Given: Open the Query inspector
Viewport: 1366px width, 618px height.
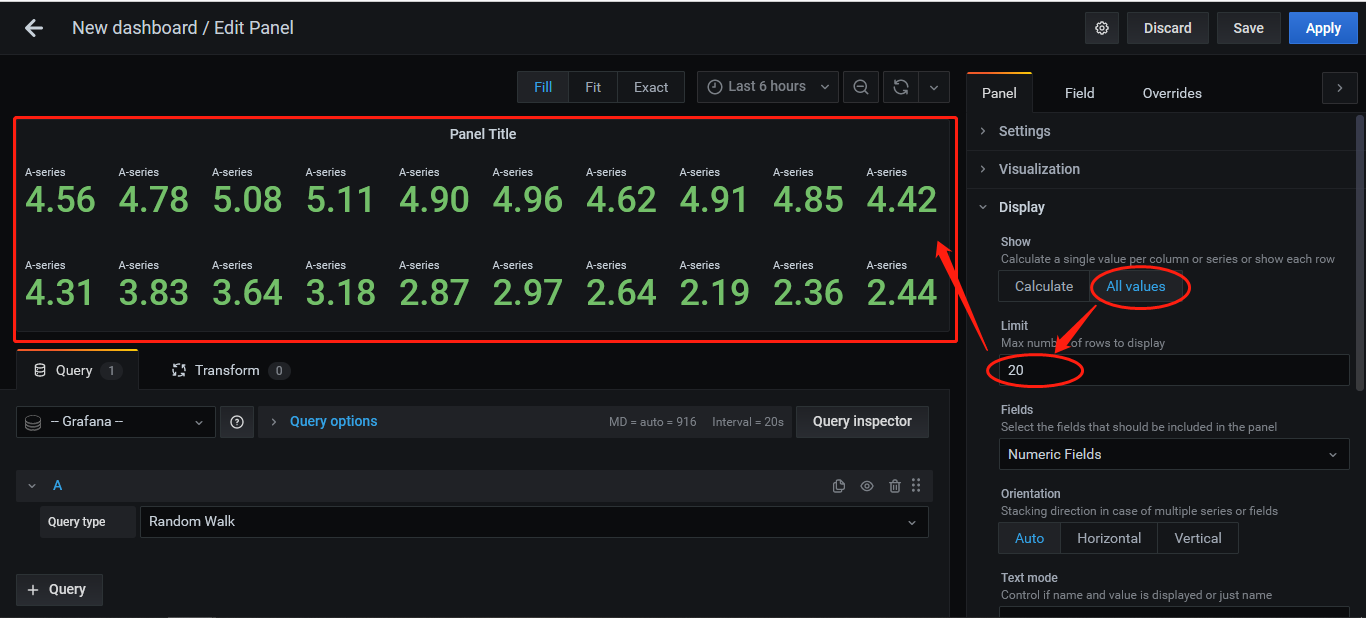Looking at the screenshot, I should (x=862, y=421).
